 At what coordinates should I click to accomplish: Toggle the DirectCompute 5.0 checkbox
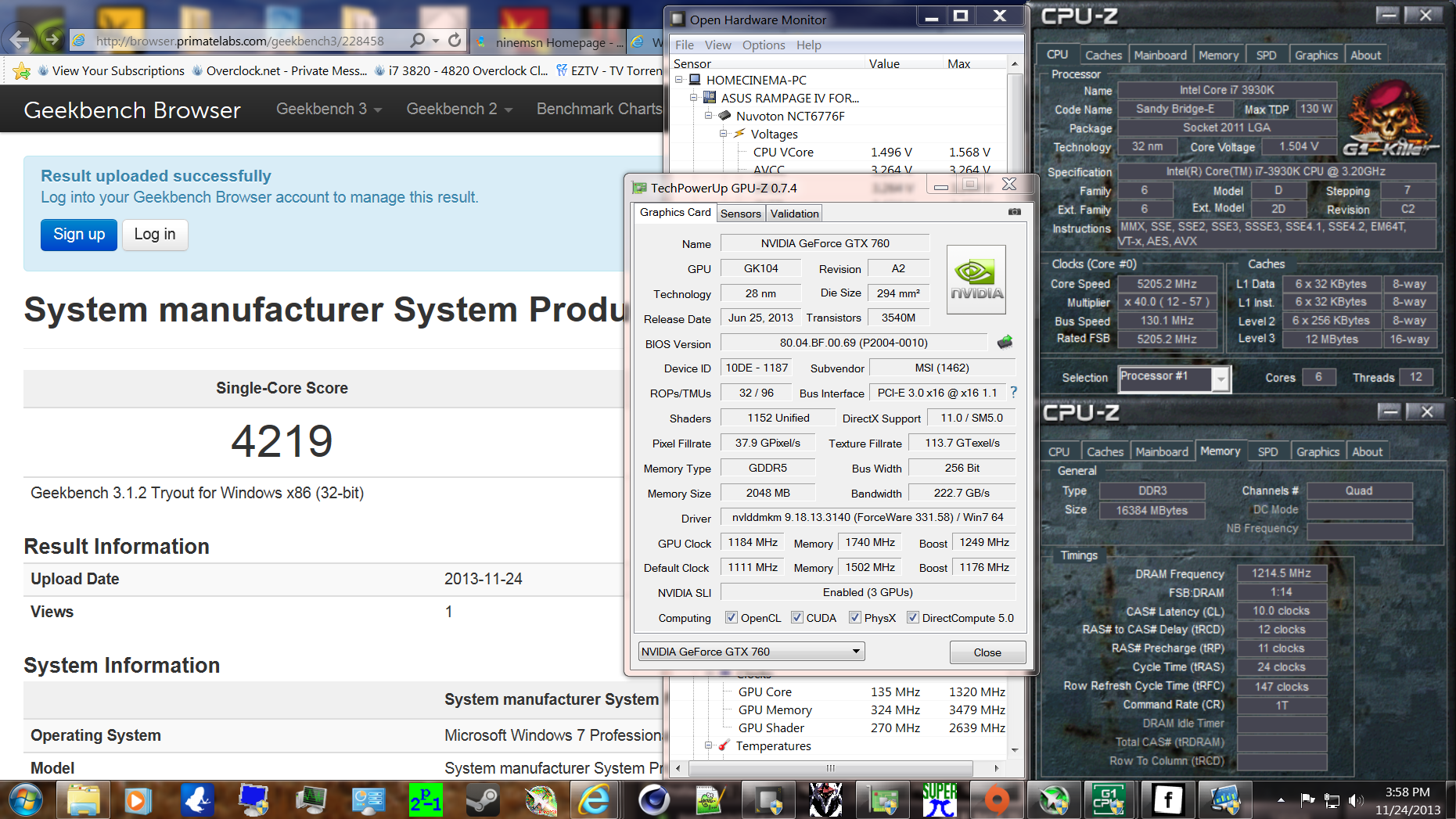(912, 618)
